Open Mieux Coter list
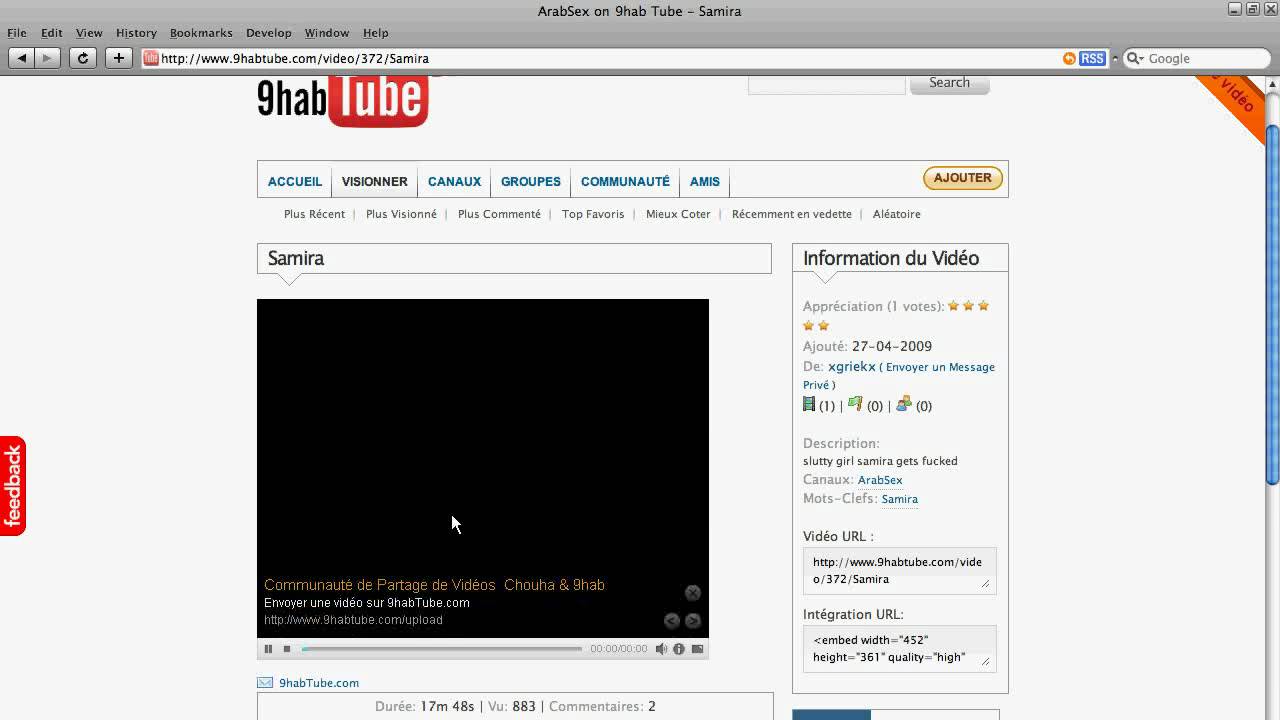The width and height of the screenshot is (1280, 720). pyautogui.click(x=678, y=214)
